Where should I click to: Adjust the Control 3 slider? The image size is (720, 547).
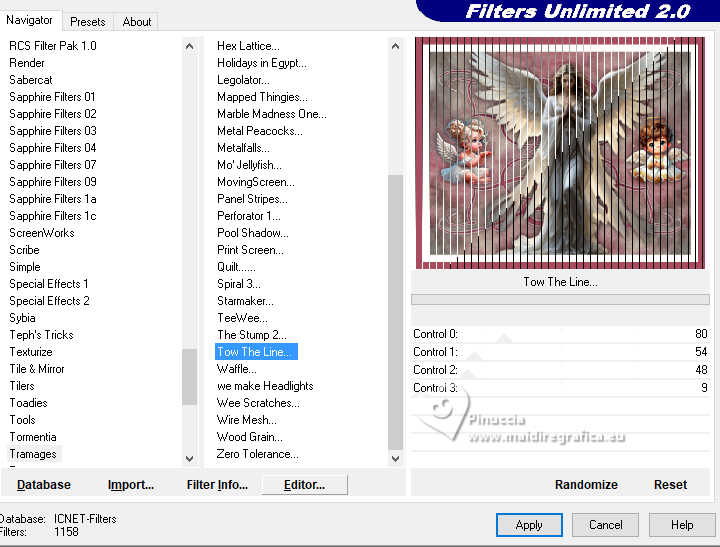click(560, 388)
